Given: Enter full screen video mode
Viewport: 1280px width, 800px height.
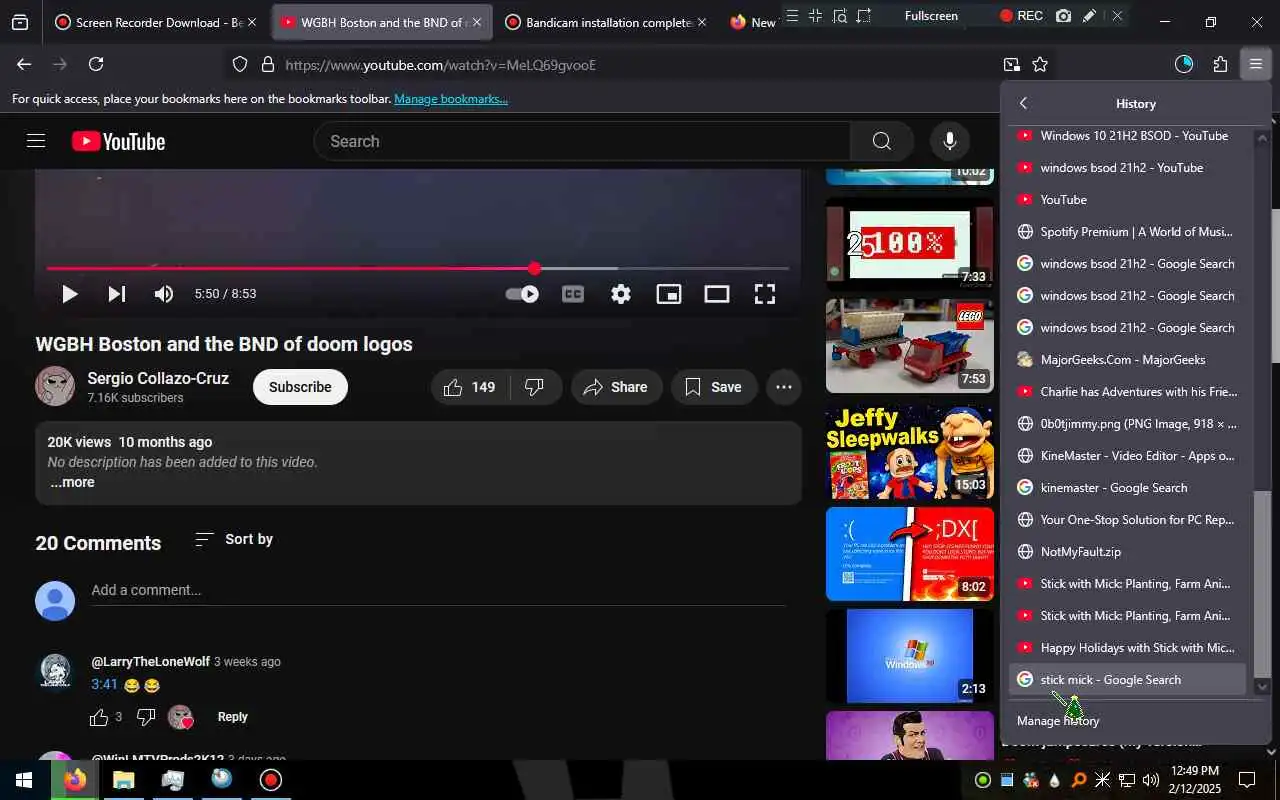Looking at the screenshot, I should pos(765,294).
